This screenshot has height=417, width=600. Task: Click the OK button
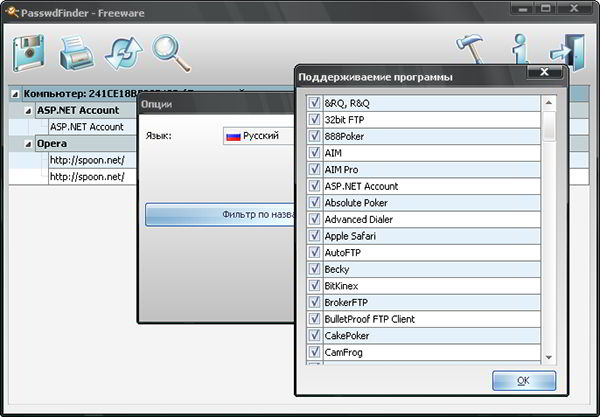tap(524, 381)
